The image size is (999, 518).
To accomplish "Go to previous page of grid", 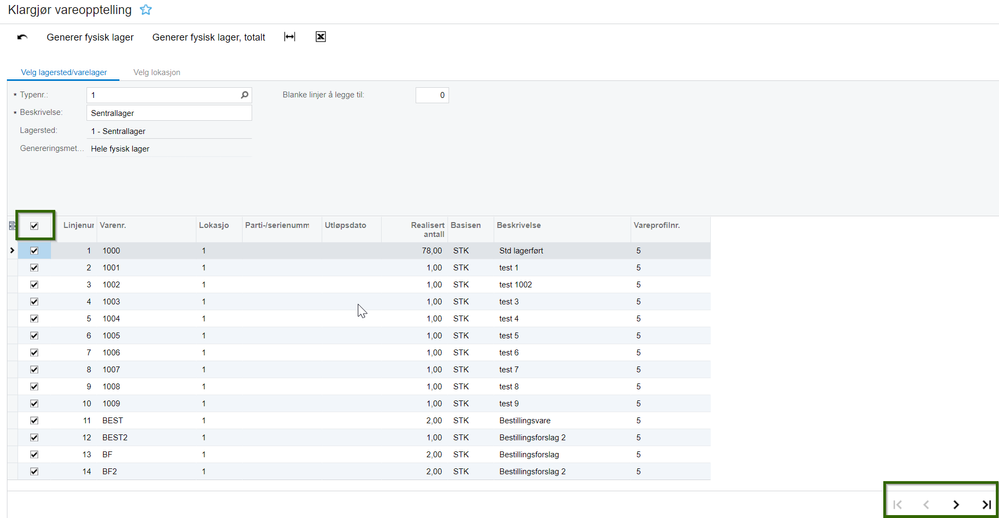I will pyautogui.click(x=926, y=505).
